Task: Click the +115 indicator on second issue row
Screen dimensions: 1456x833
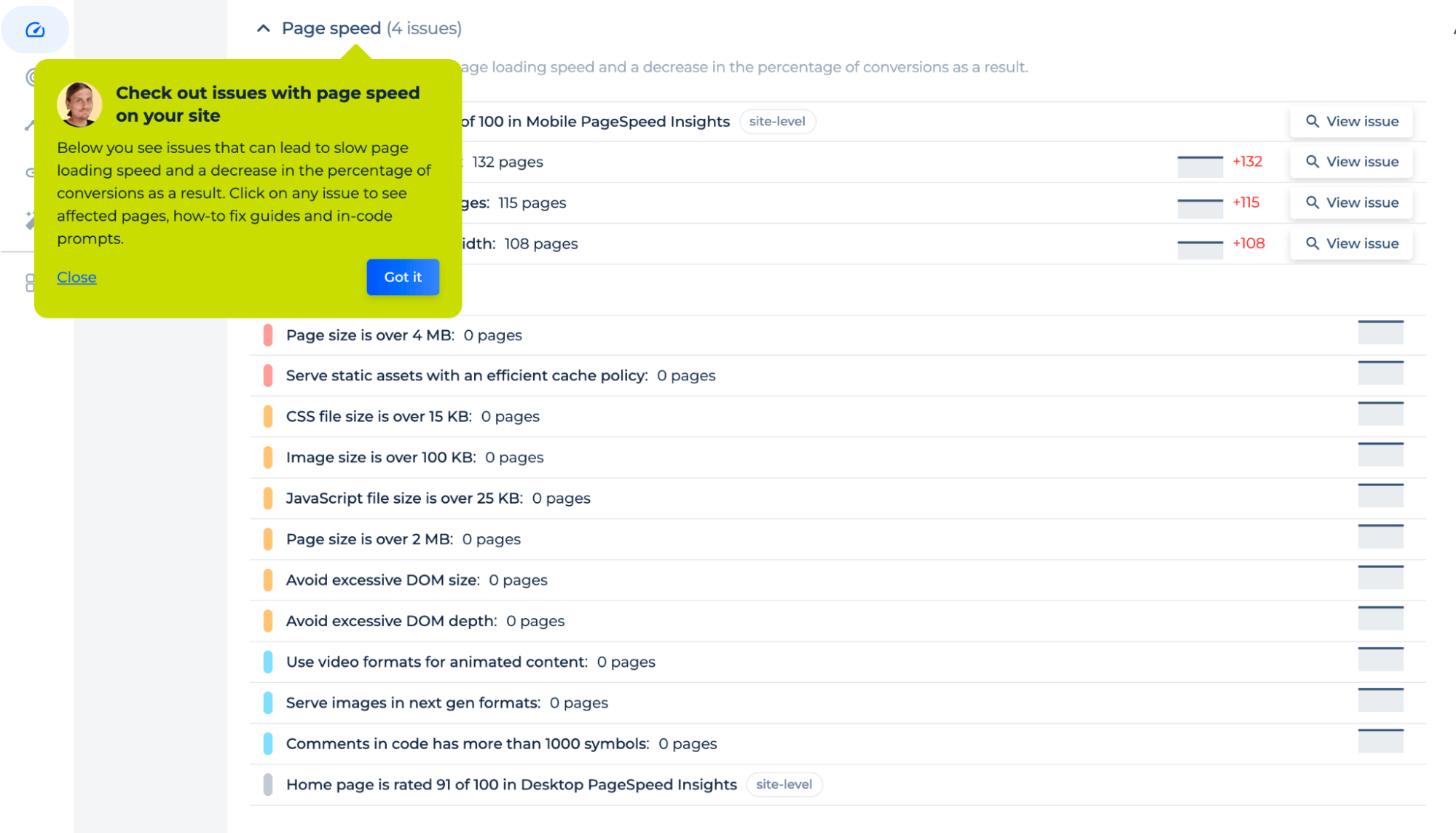Action: (x=1247, y=203)
